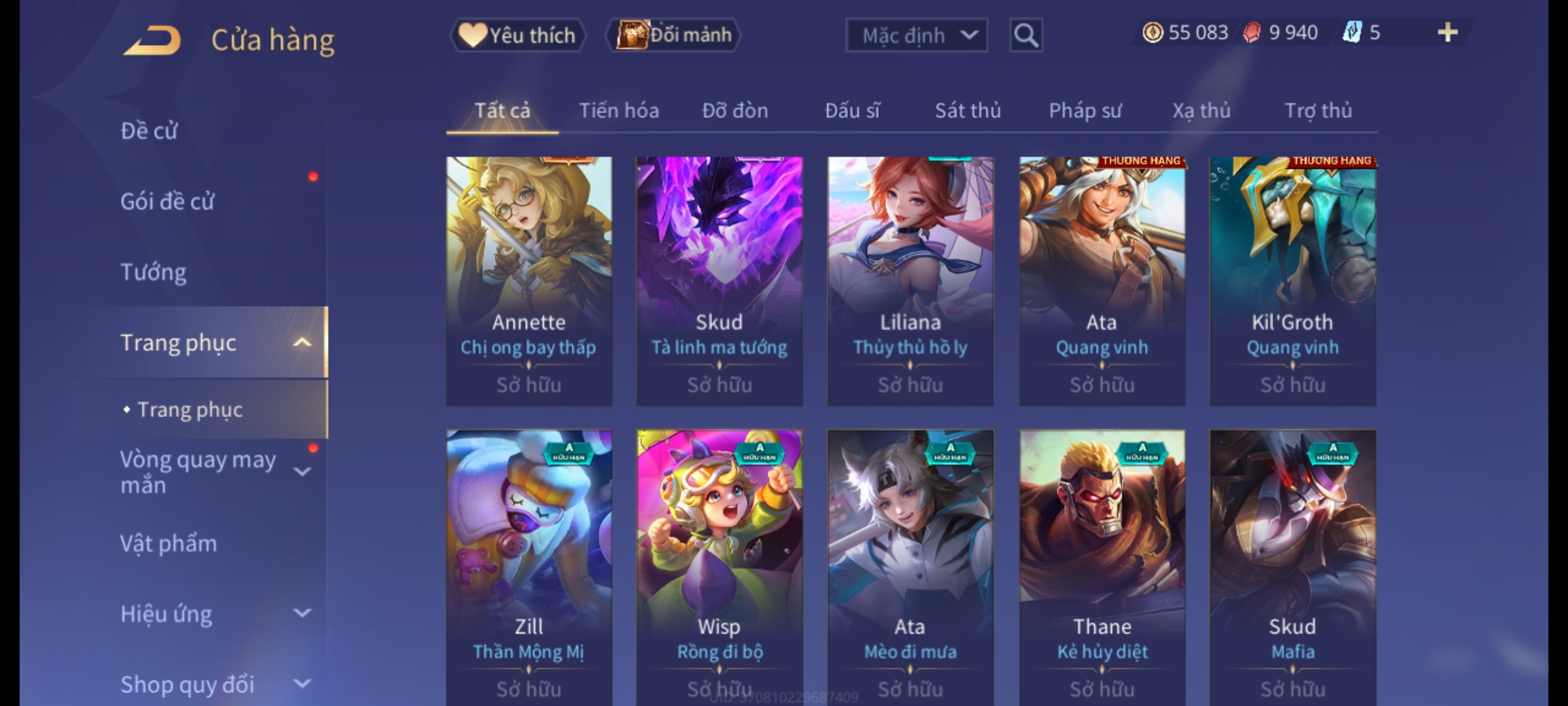The image size is (1568, 706).
Task: Open Đổi mảnh fragment exchange button
Action: pyautogui.click(x=674, y=35)
